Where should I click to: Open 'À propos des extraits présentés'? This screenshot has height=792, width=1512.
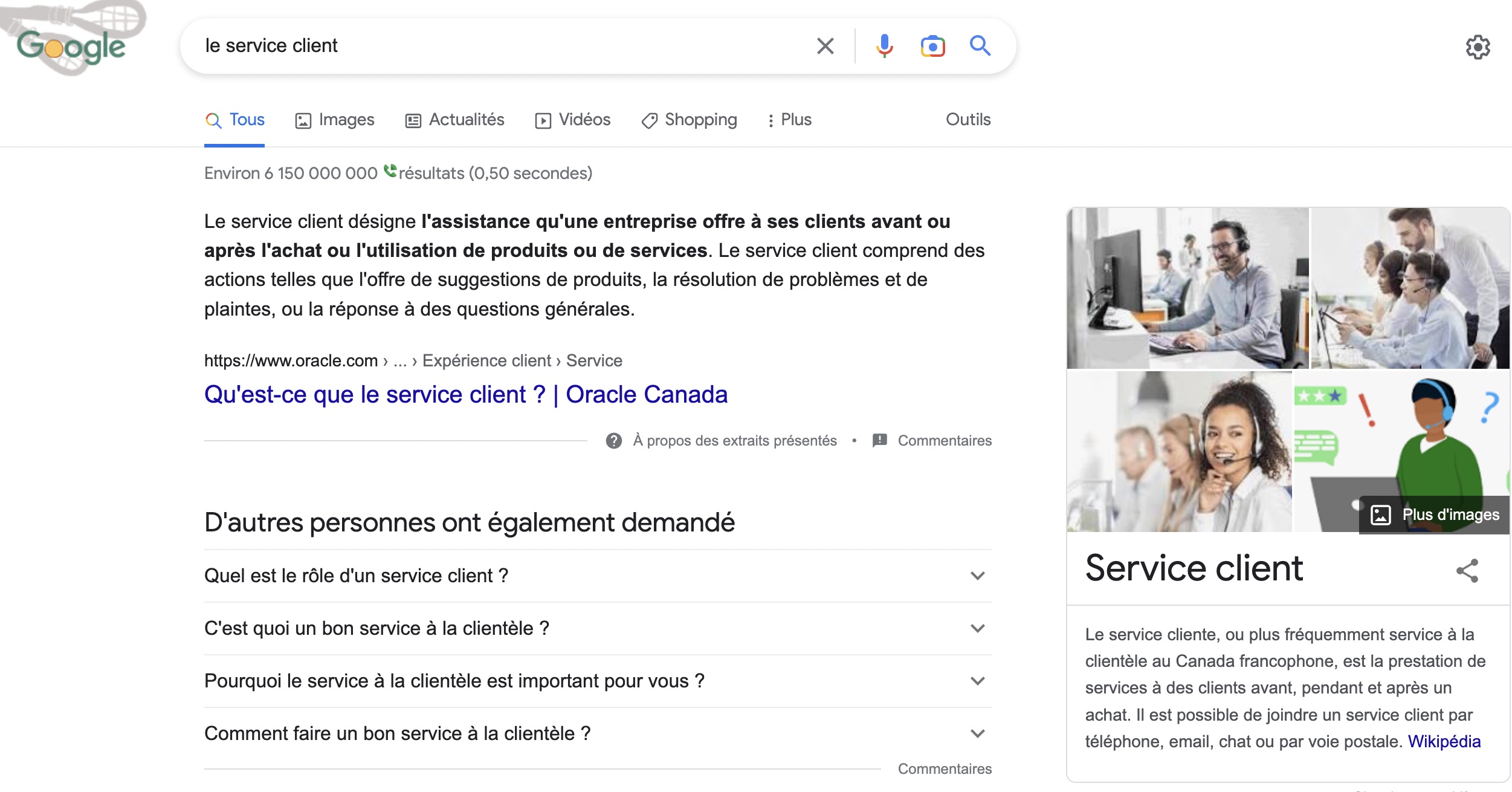pos(735,441)
